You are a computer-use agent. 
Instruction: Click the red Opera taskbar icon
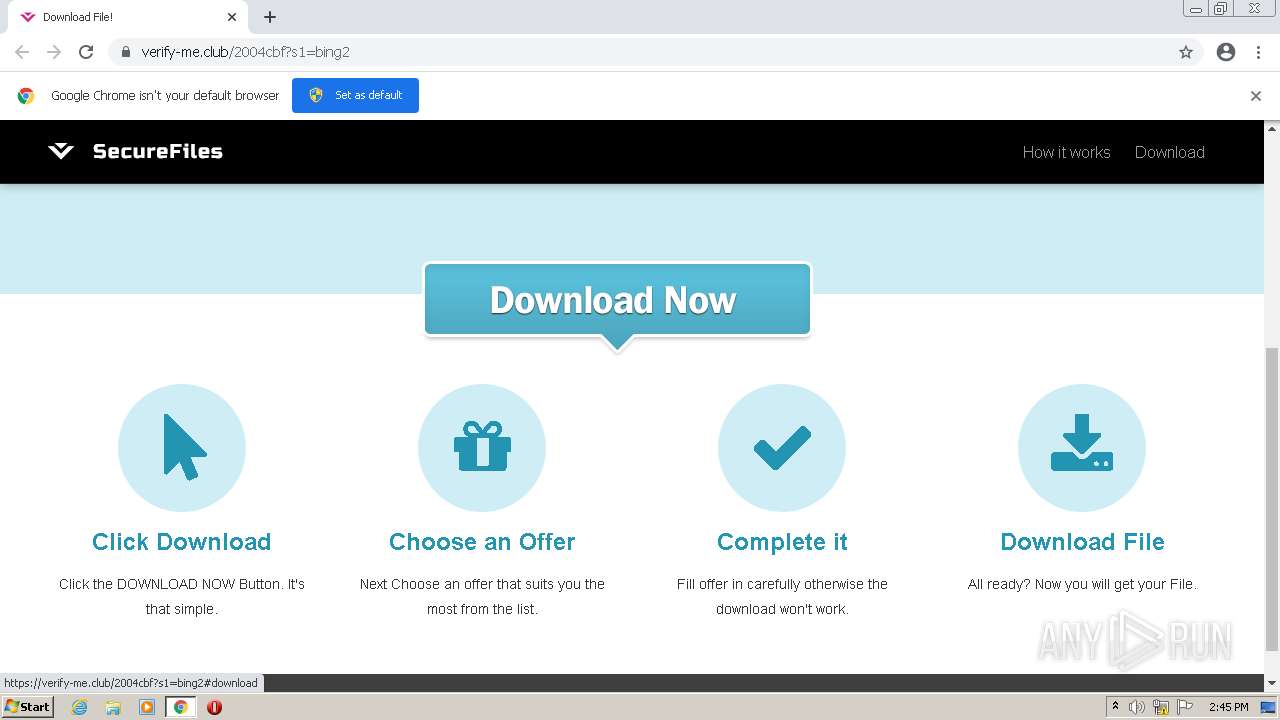214,707
